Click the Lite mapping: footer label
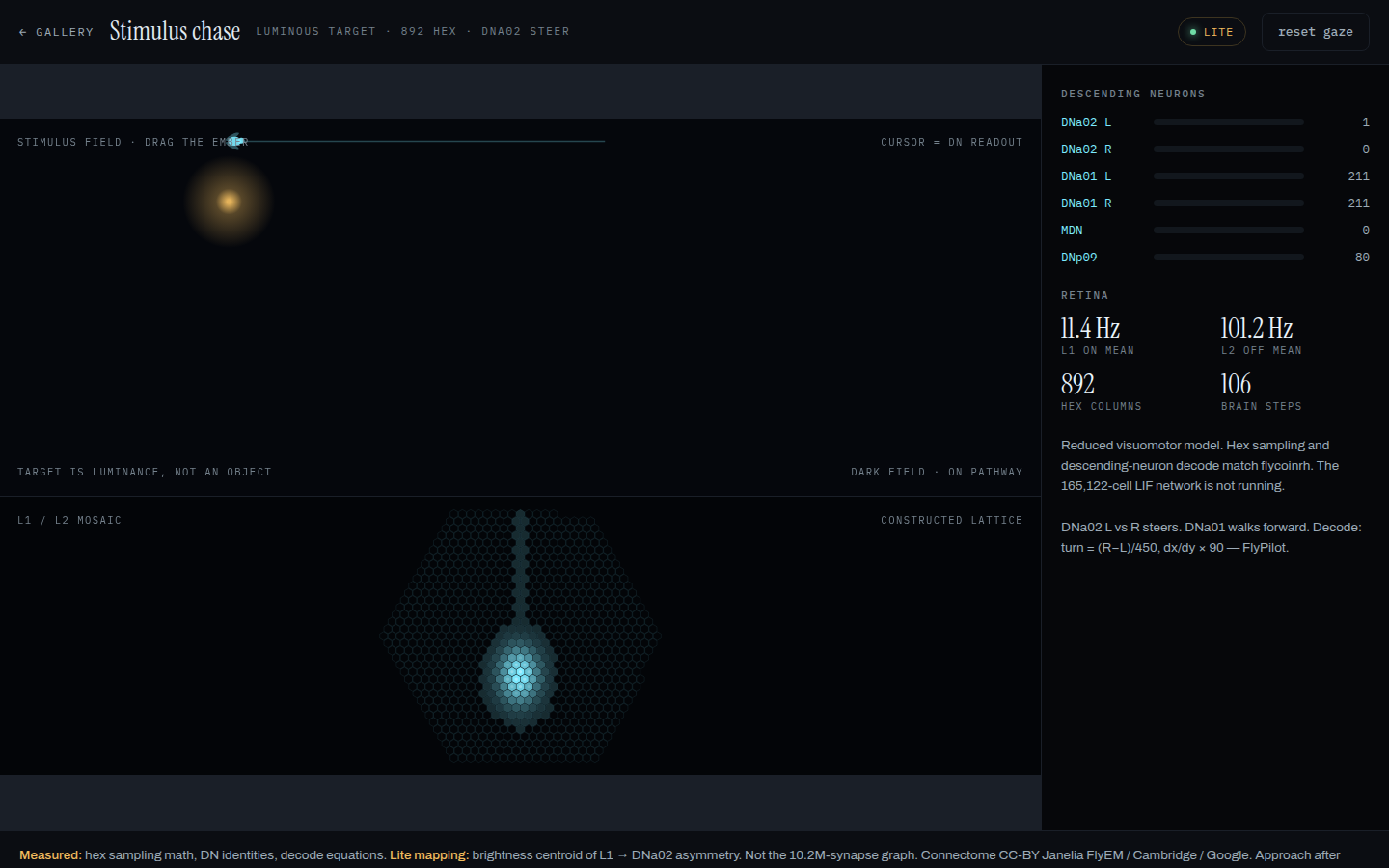Image resolution: width=1389 pixels, height=868 pixels. point(429,854)
